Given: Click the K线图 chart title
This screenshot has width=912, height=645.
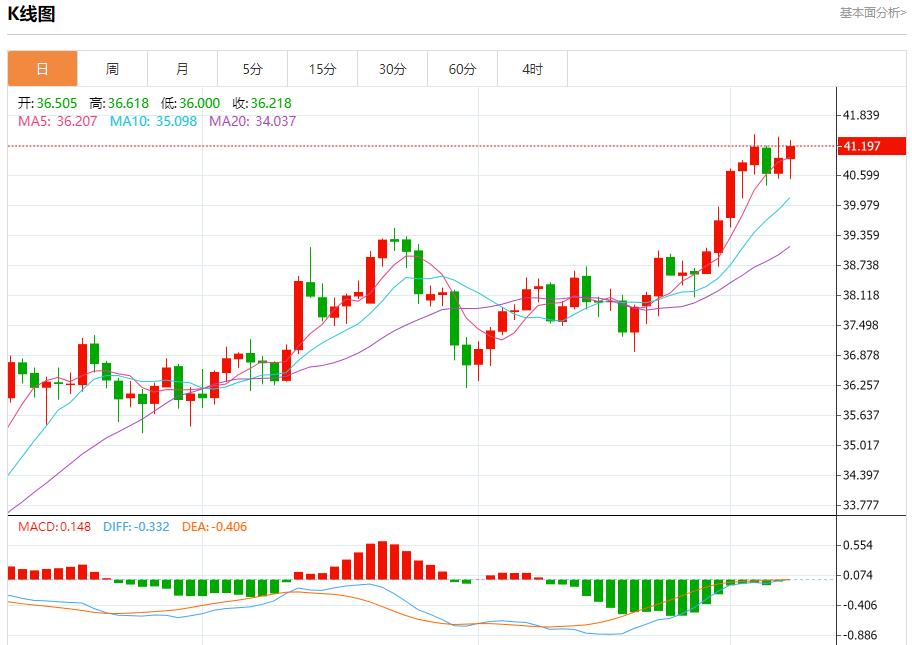Looking at the screenshot, I should 33,14.
